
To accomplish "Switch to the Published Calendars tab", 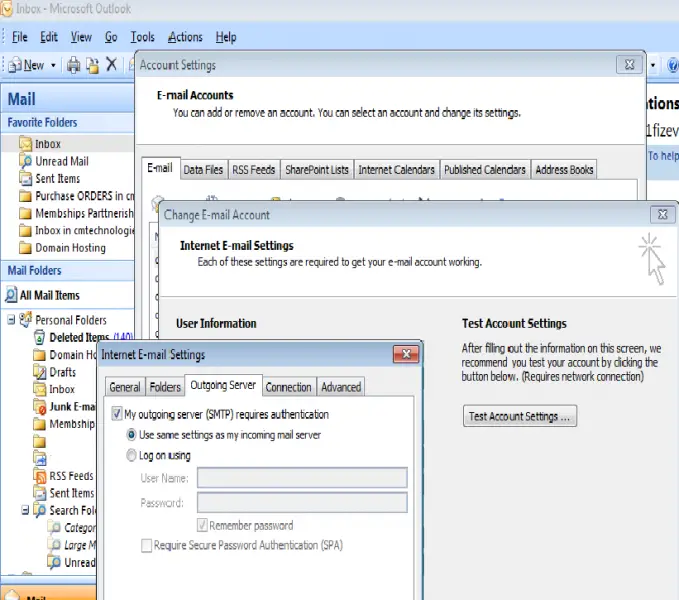I will pos(485,170).
